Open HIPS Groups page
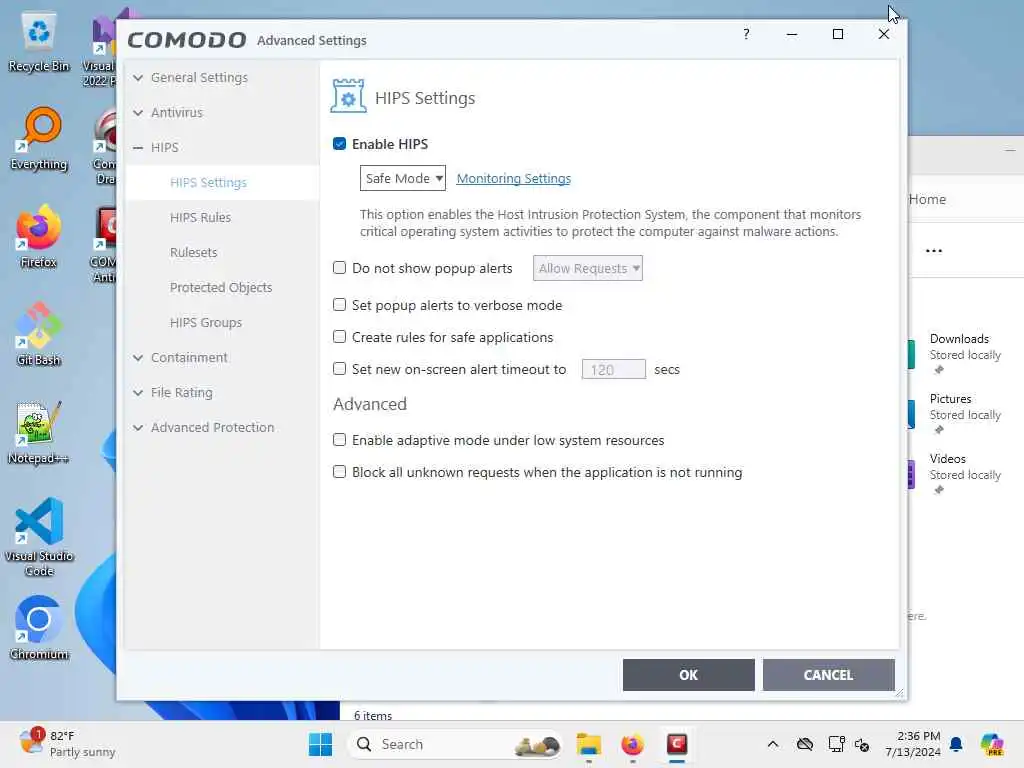The image size is (1024, 768). tap(206, 323)
